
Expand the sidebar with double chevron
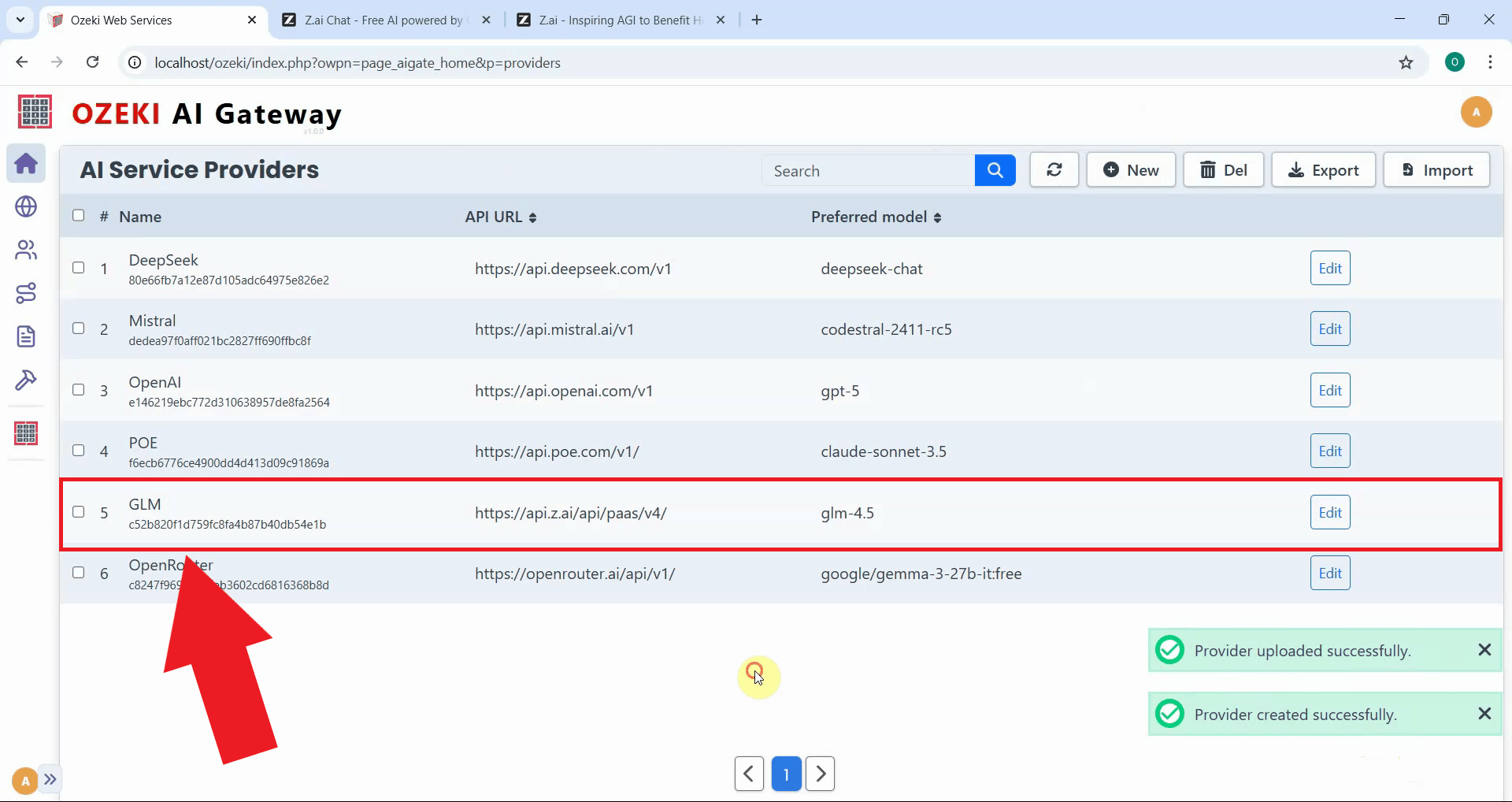pos(50,780)
